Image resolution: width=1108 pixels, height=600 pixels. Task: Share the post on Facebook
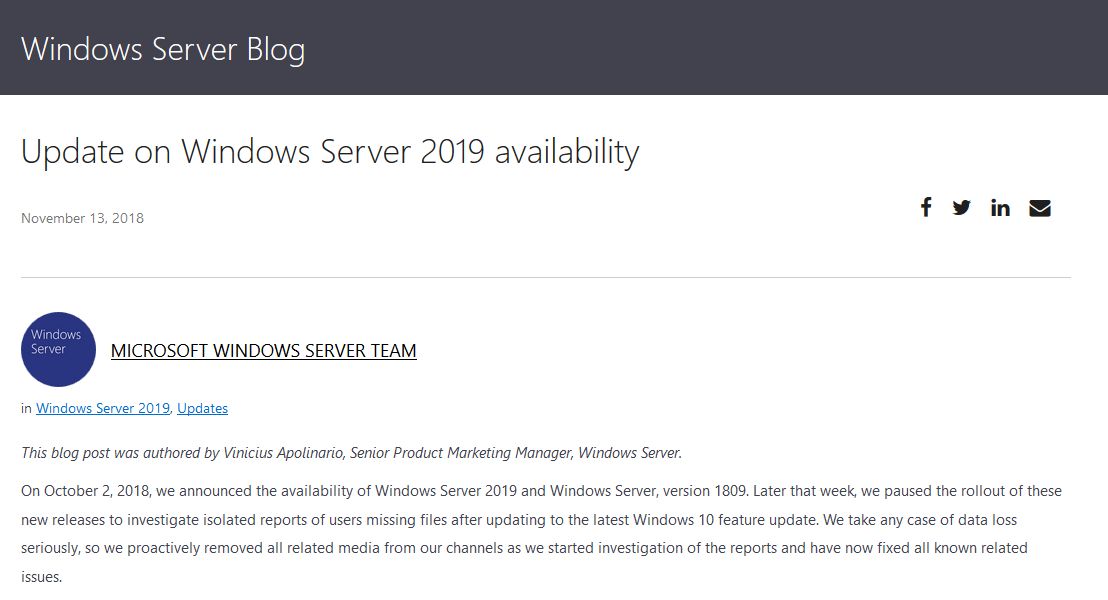tap(925, 207)
